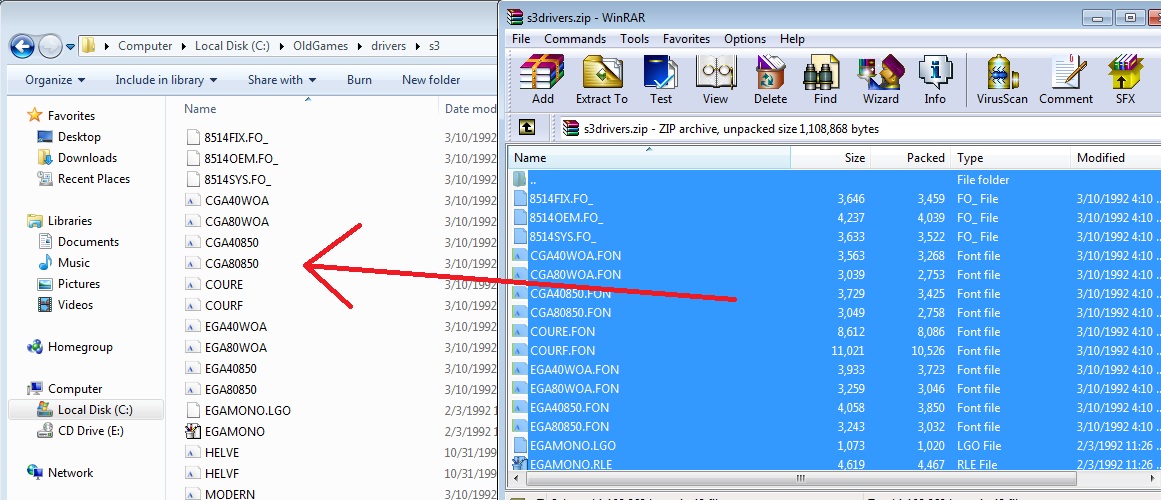Click the SFX toolbar icon
This screenshot has width=1161, height=500.
pos(1125,80)
